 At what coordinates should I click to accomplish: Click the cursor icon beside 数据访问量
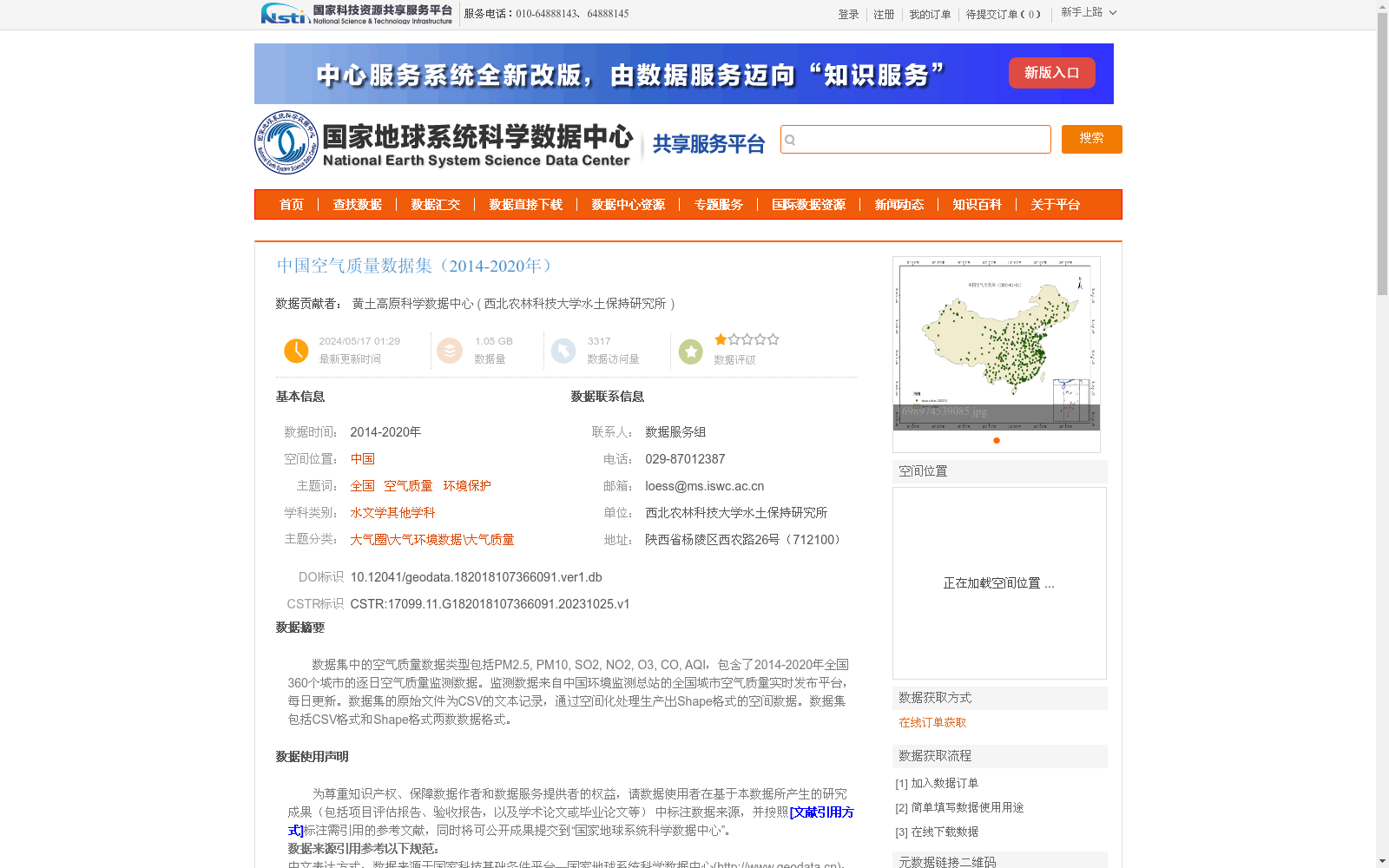[564, 351]
